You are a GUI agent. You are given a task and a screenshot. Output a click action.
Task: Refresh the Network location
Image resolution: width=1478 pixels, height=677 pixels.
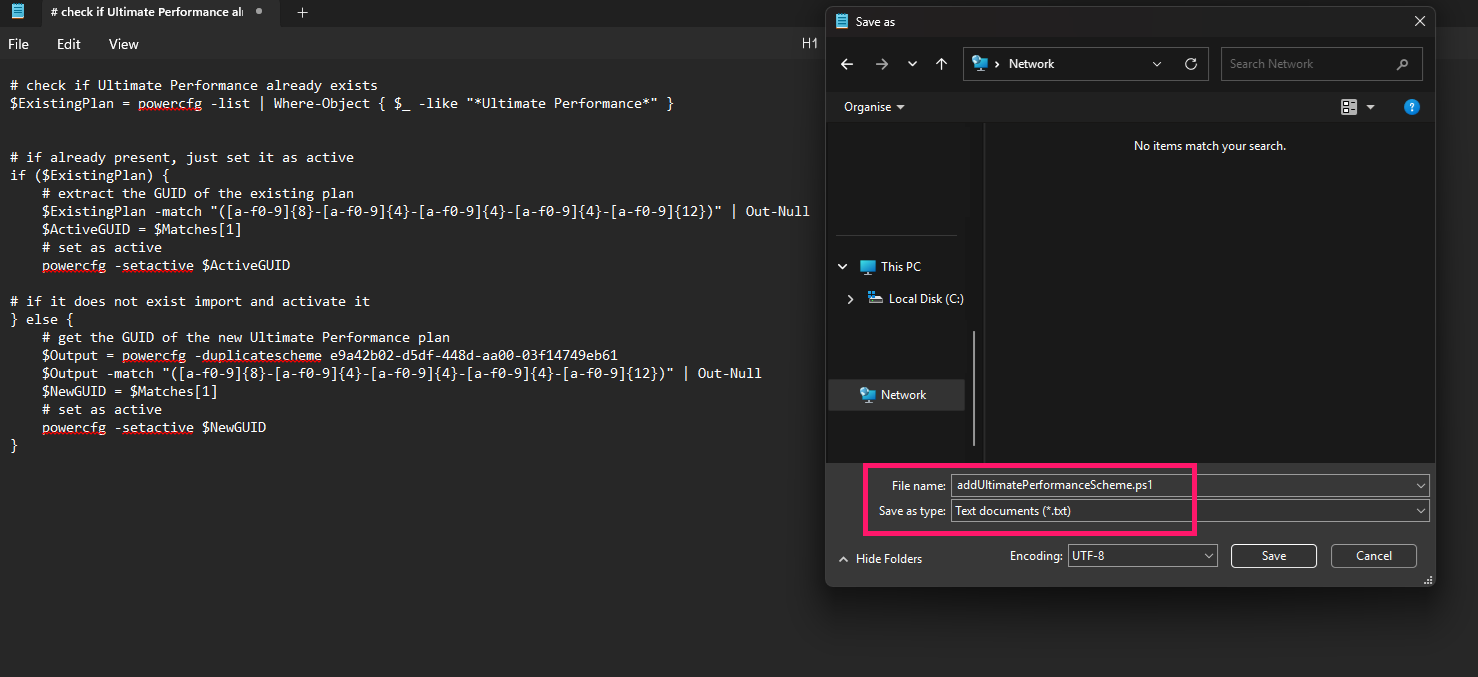pos(1190,64)
